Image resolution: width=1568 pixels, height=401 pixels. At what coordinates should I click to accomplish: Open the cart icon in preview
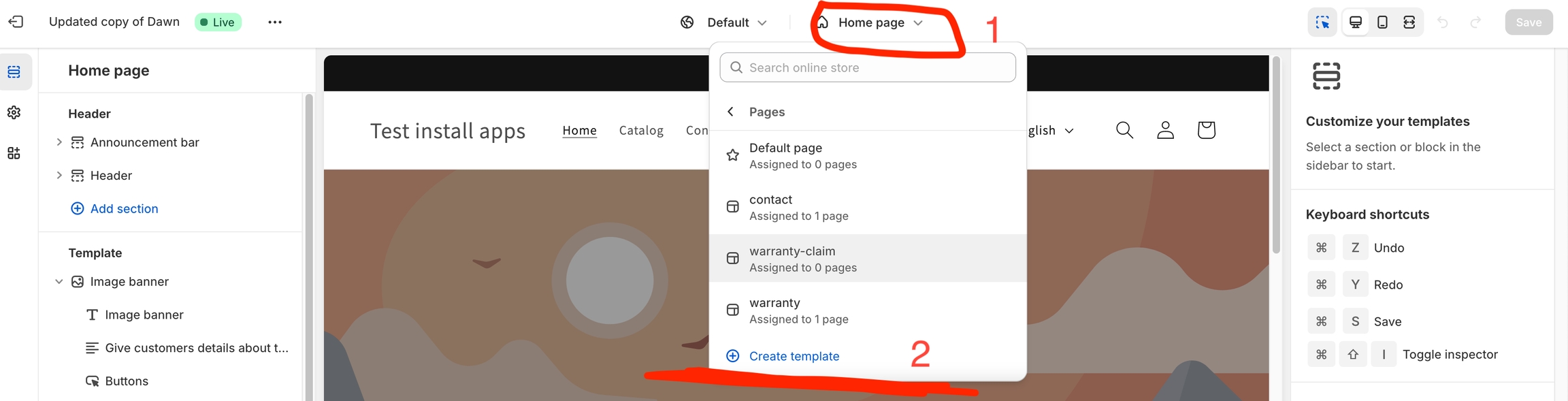pos(1206,130)
